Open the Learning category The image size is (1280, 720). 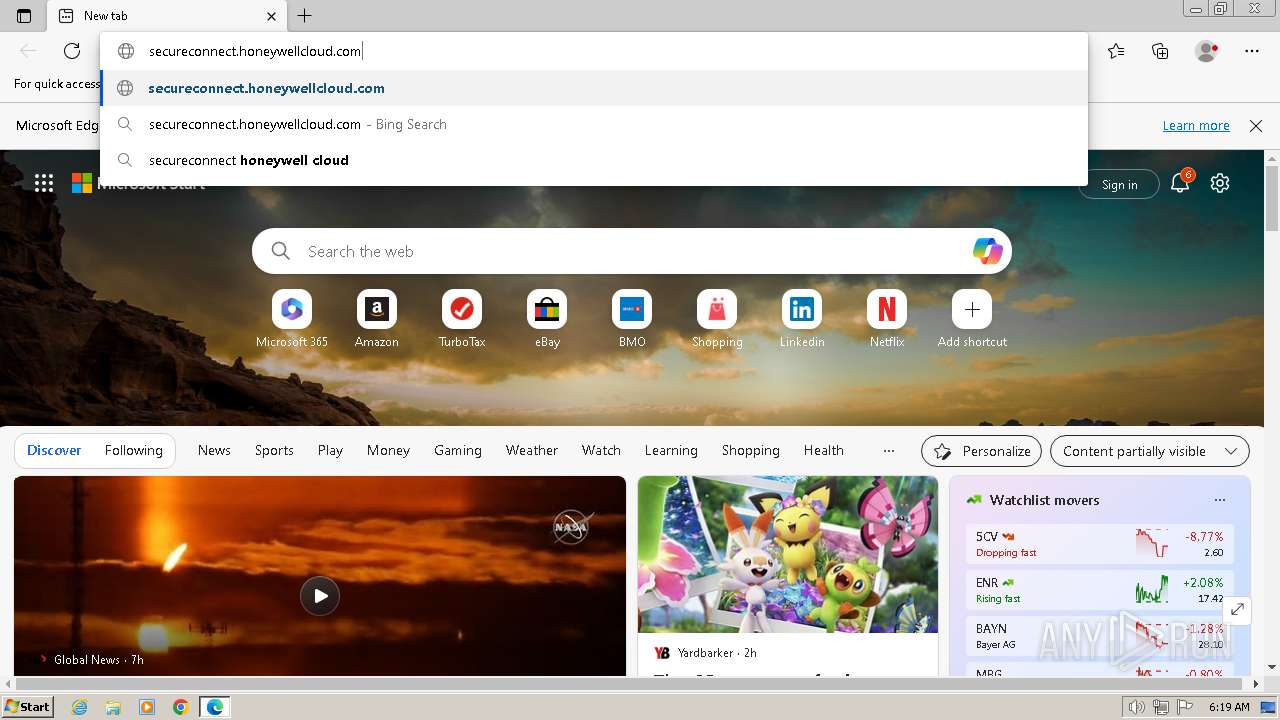(x=671, y=450)
